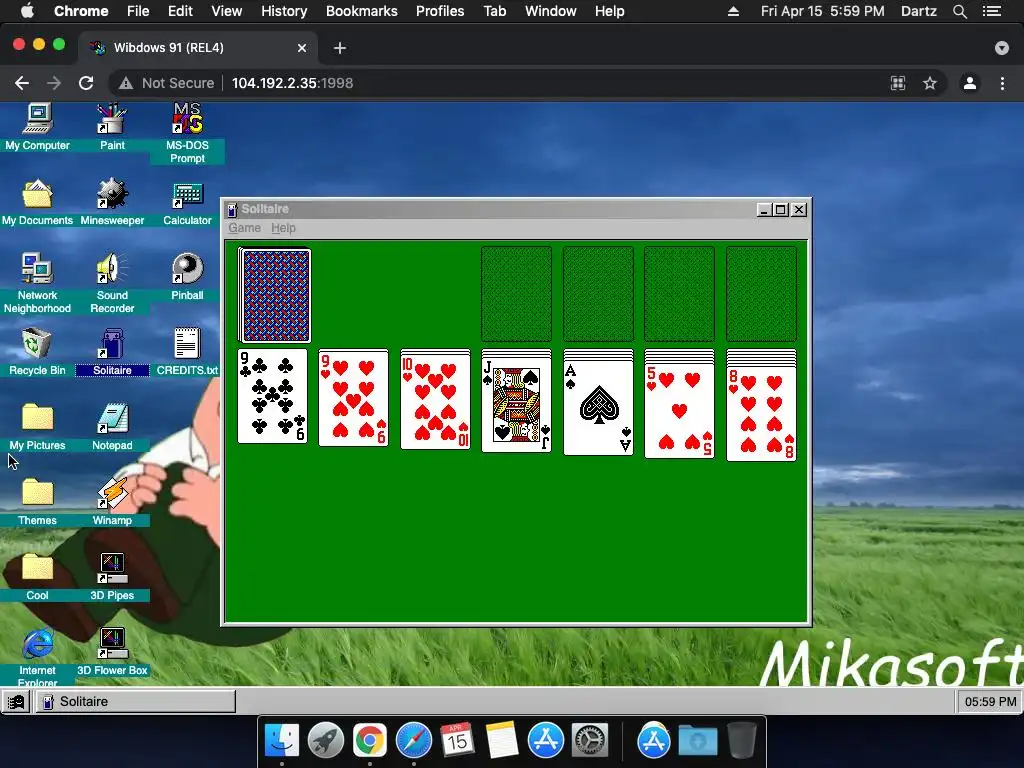Close the Wibdows 91 tab

click(302, 48)
